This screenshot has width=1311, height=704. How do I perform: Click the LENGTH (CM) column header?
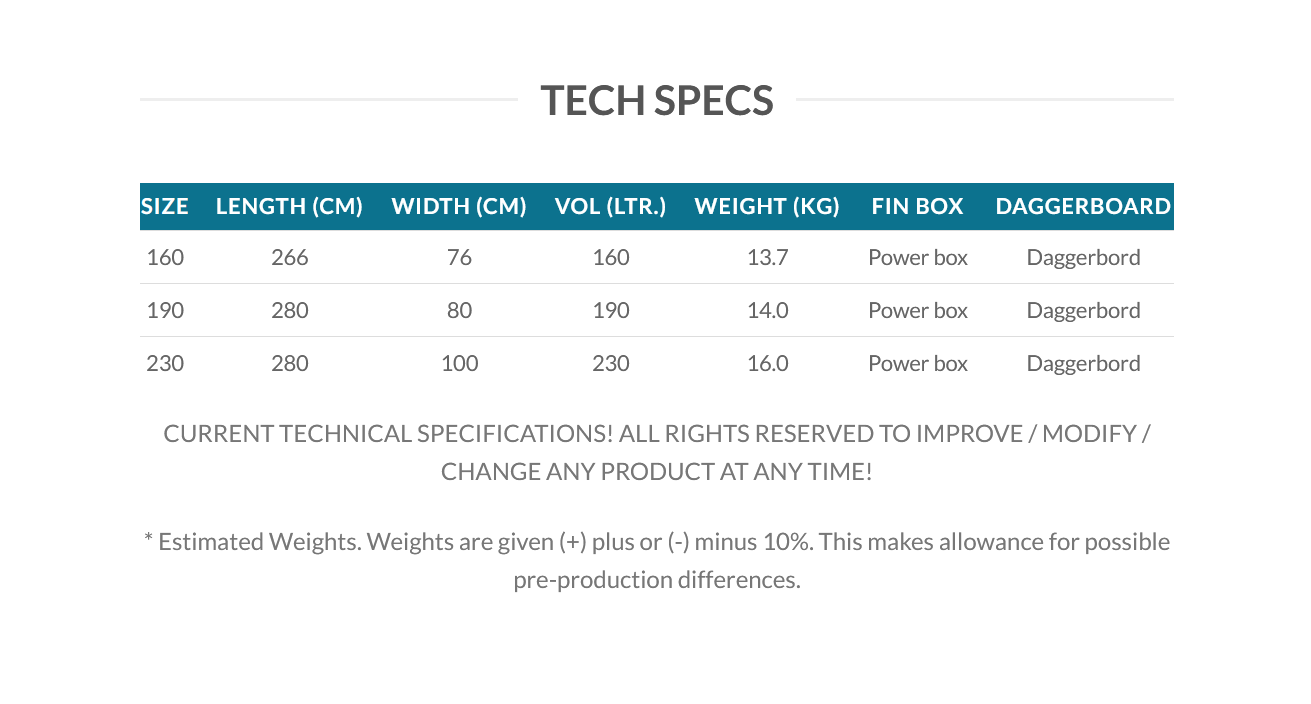(289, 206)
